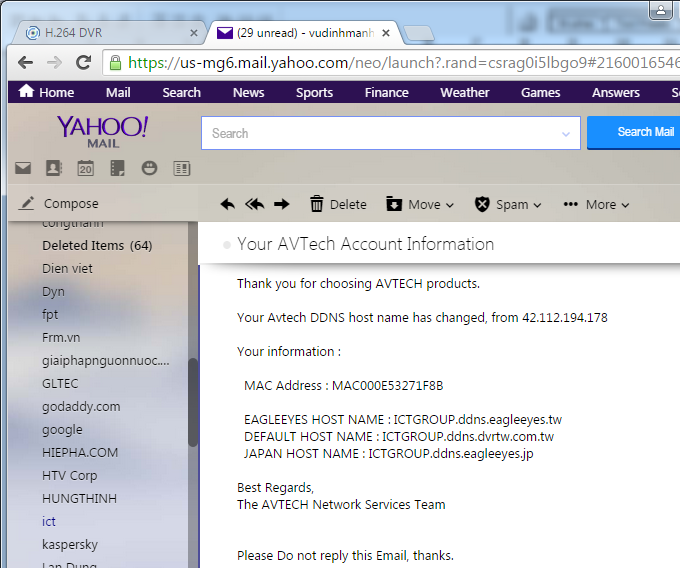Open the Messenger smiley icon
Image resolution: width=680 pixels, height=568 pixels.
click(x=149, y=168)
